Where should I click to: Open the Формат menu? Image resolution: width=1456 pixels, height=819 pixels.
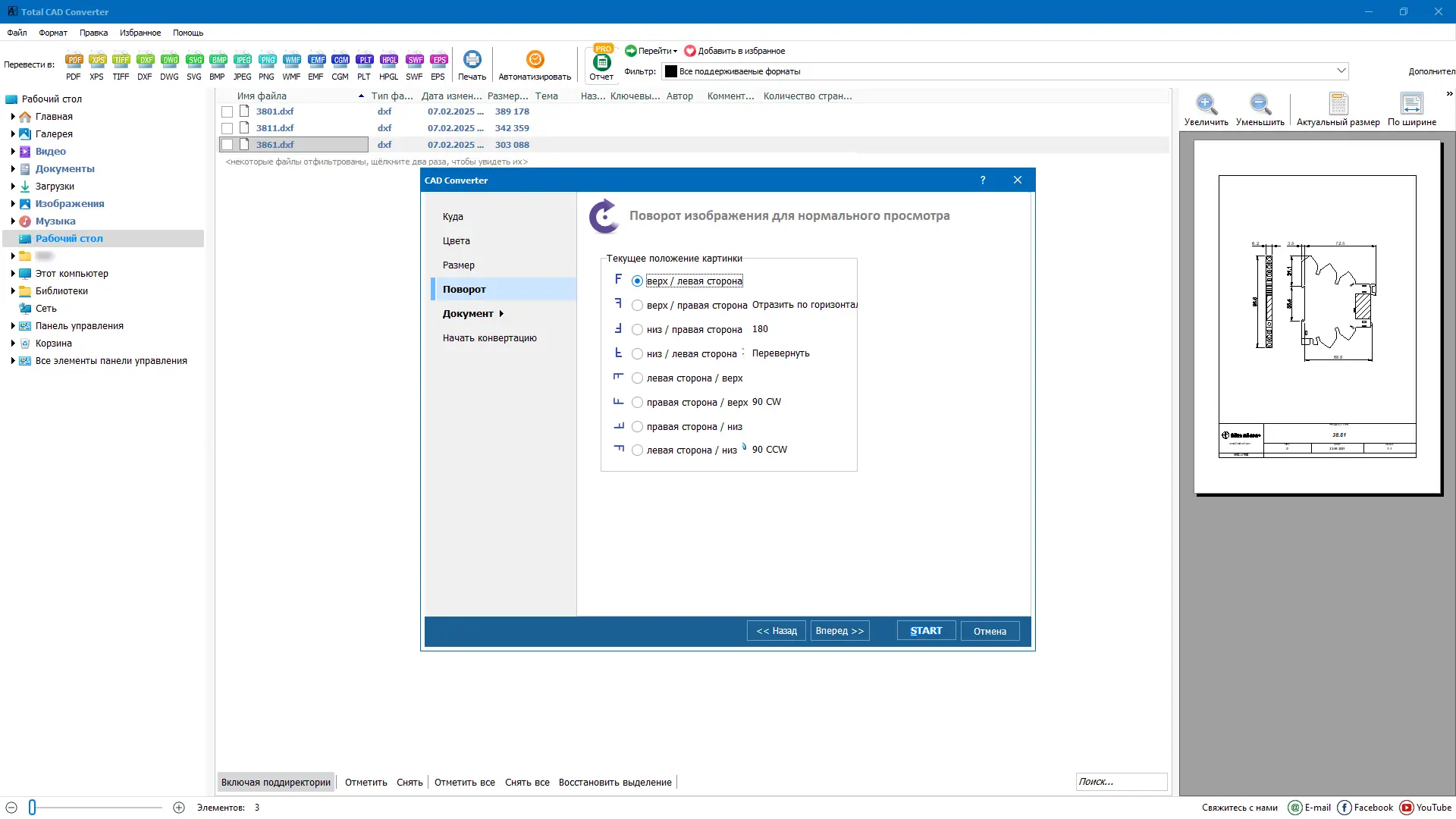53,33
